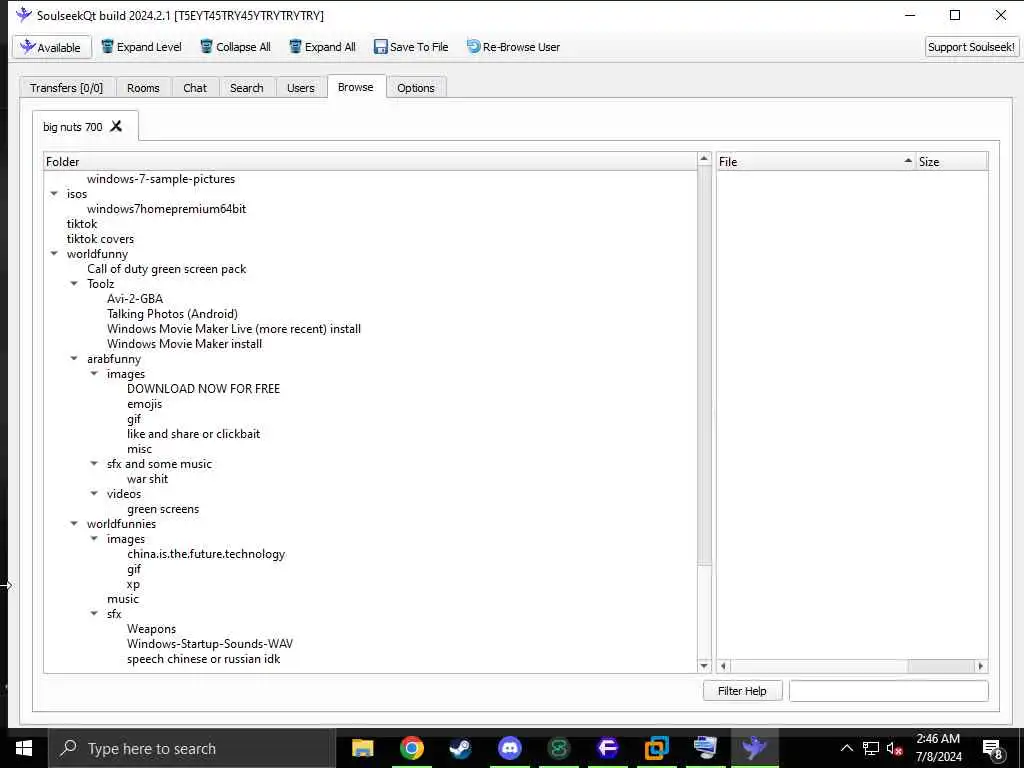Click the Available status button
1024x768 pixels.
(x=52, y=47)
